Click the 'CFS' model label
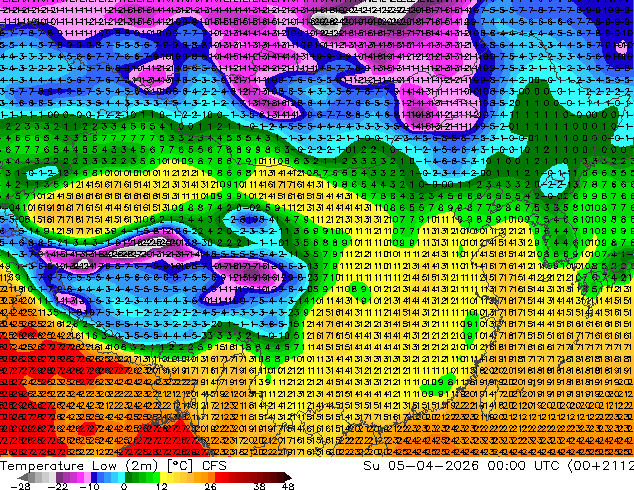The image size is (634, 490). [214, 466]
